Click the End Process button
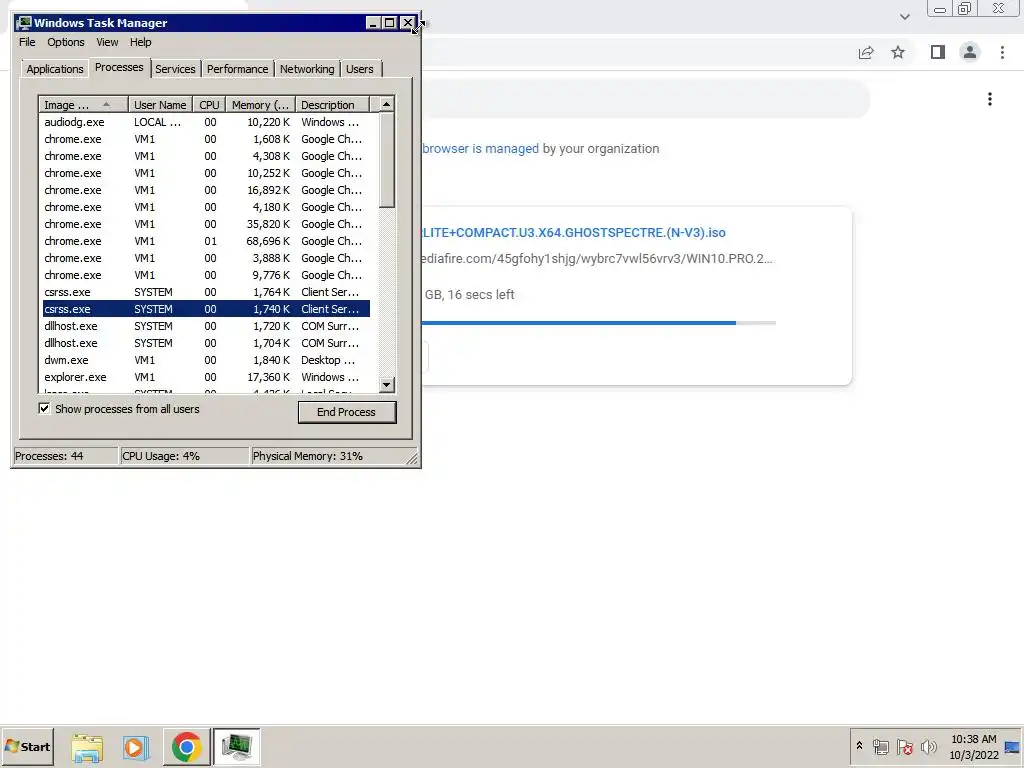Image resolution: width=1024 pixels, height=768 pixels. point(347,412)
